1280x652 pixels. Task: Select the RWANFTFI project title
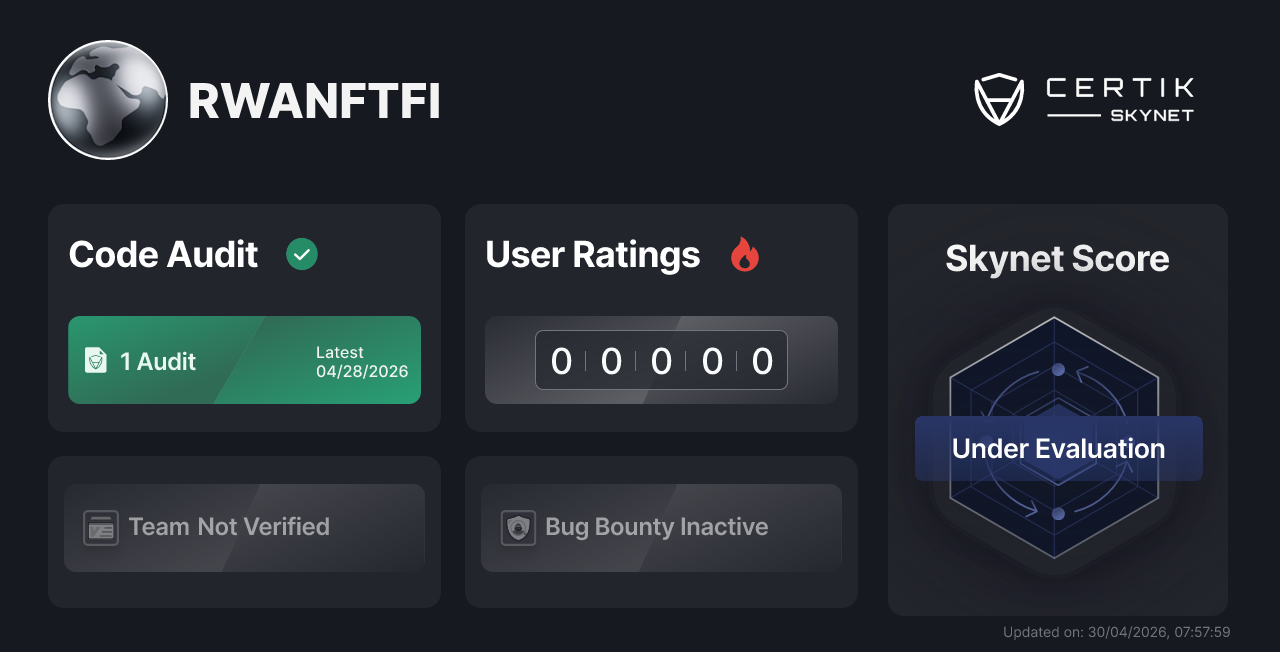[x=314, y=101]
